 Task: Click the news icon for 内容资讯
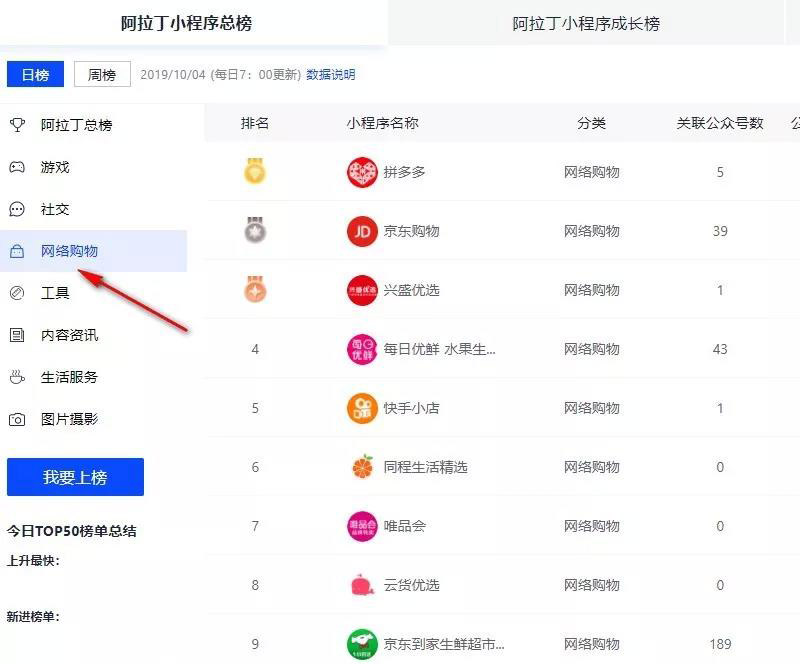[x=17, y=335]
